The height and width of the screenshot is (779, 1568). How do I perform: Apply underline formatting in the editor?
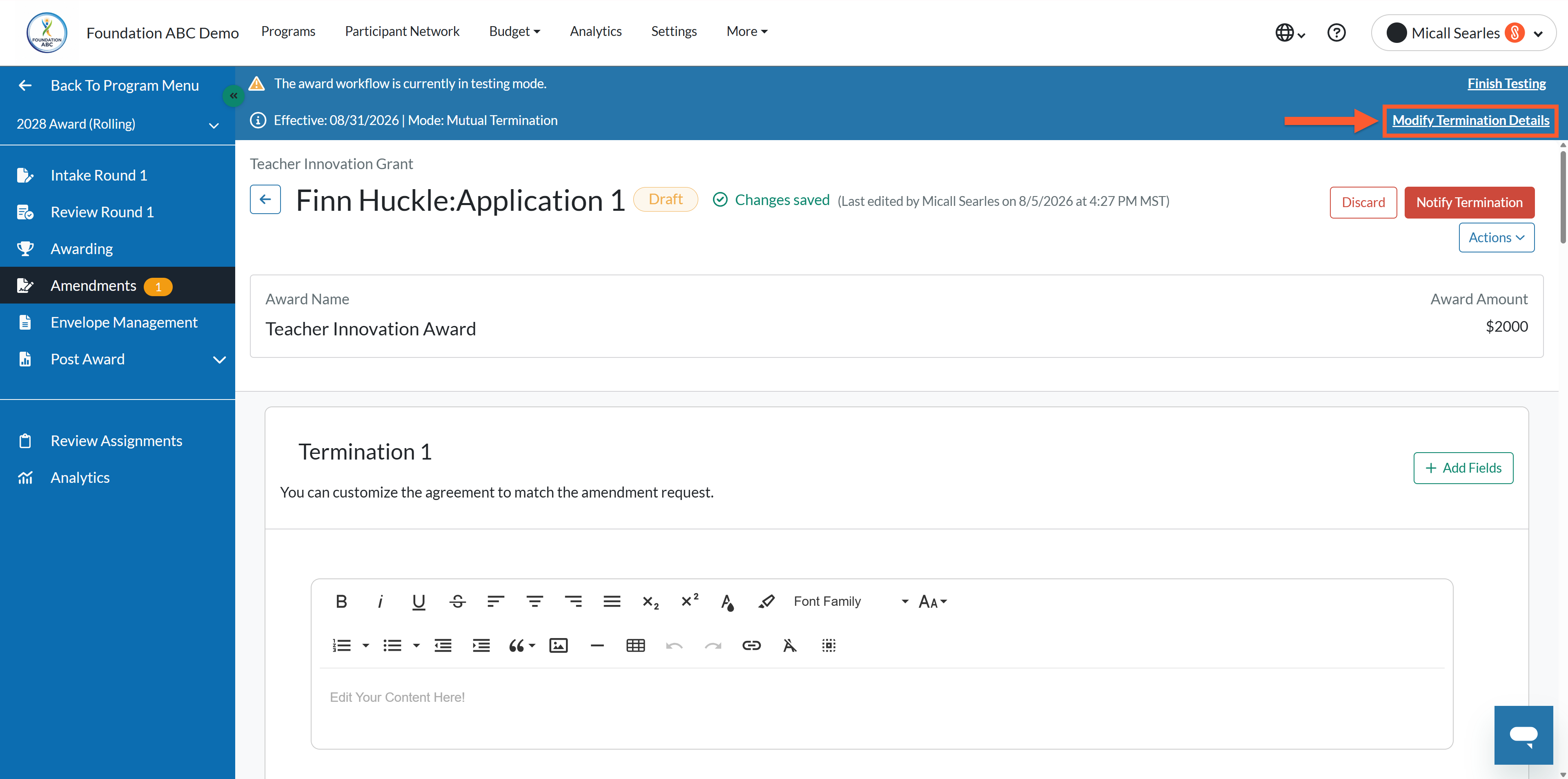pos(419,602)
